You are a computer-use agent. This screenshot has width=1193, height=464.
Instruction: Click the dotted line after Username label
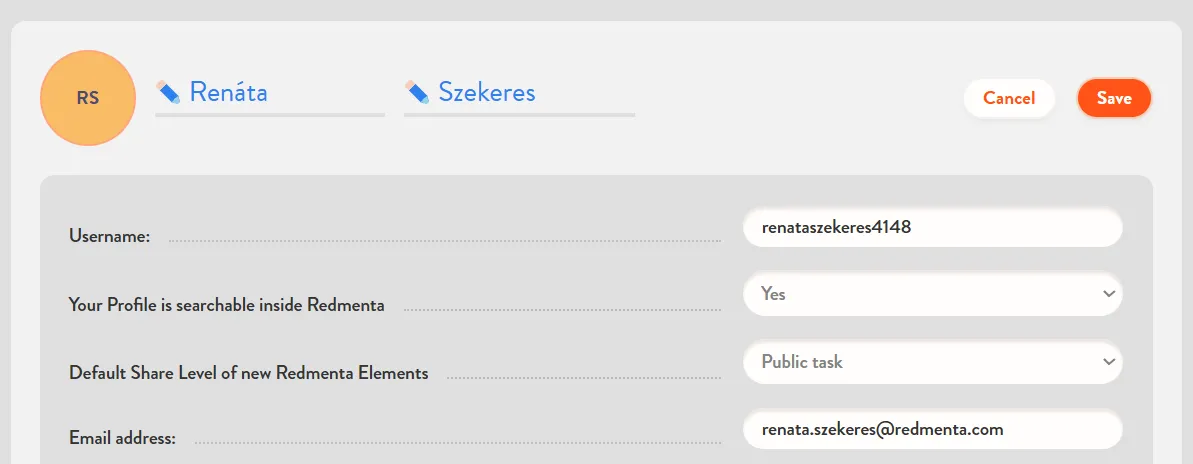coord(444,241)
